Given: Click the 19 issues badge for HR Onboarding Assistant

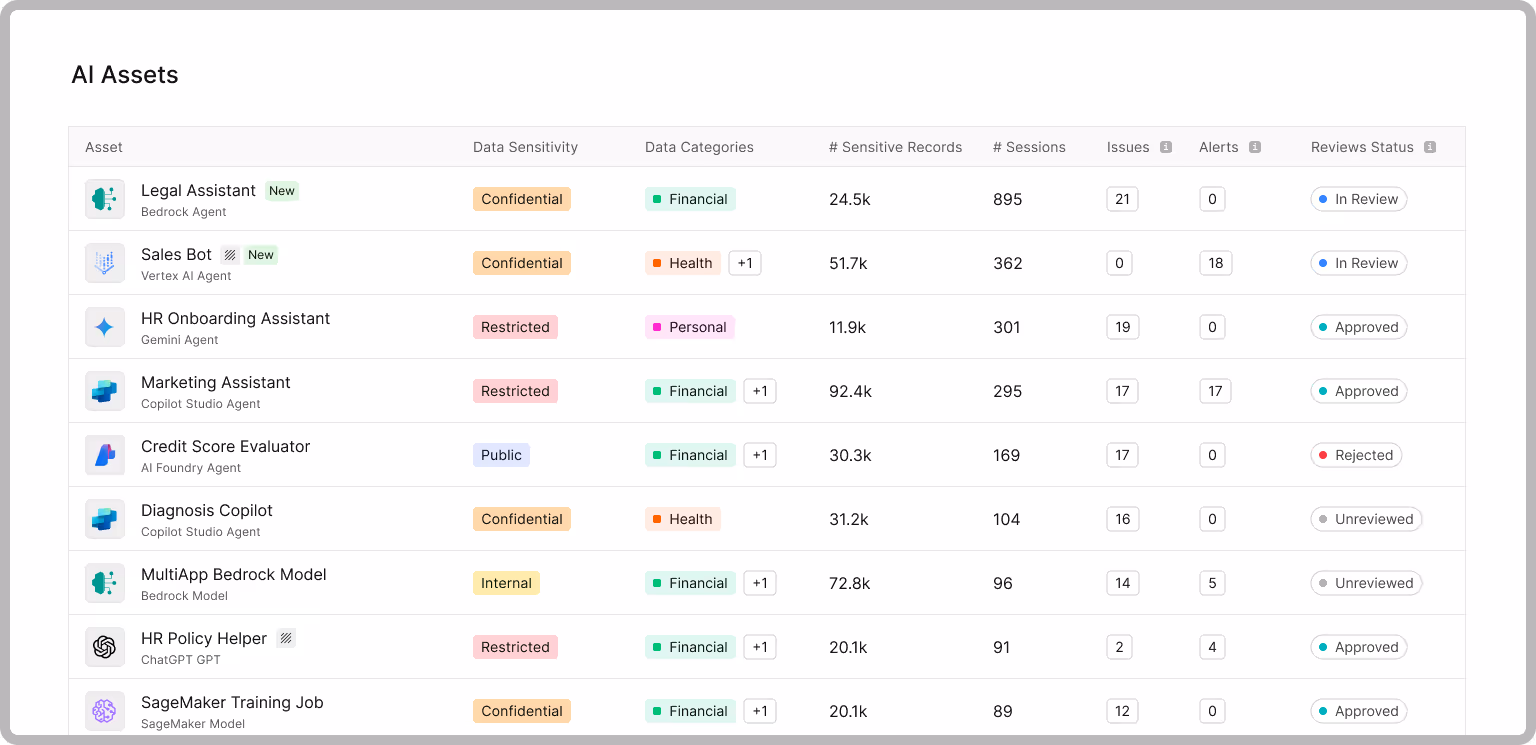Looking at the screenshot, I should click(1122, 327).
